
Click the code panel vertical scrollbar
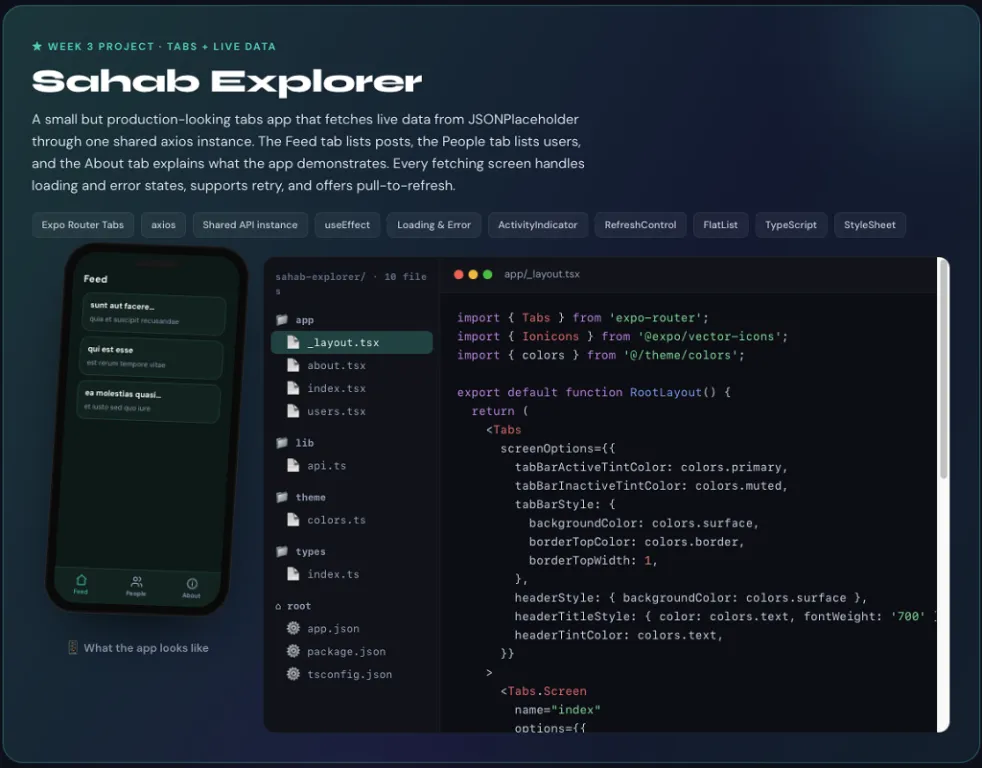[943, 370]
